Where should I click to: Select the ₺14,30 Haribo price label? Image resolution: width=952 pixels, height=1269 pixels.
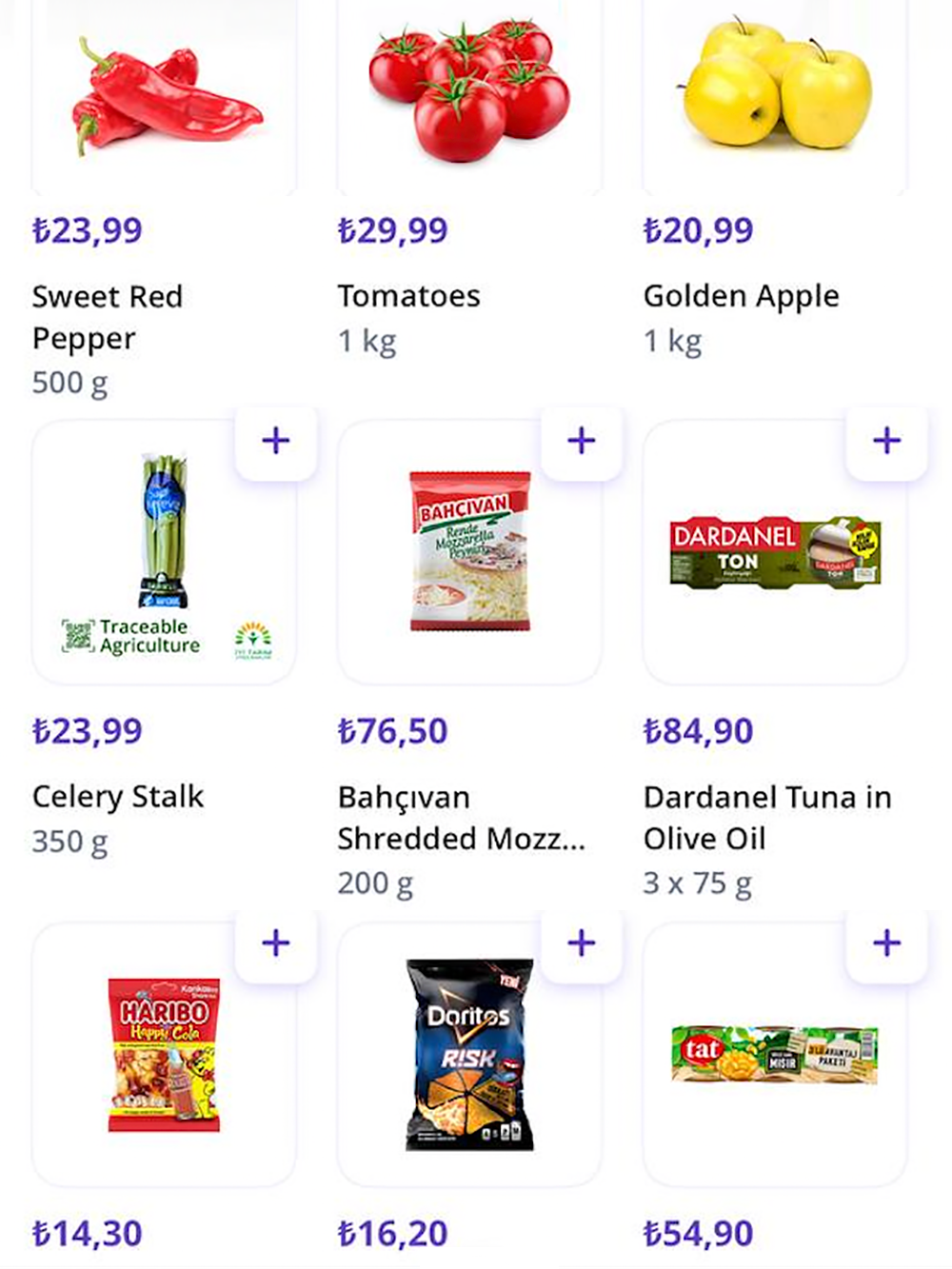(x=88, y=1234)
